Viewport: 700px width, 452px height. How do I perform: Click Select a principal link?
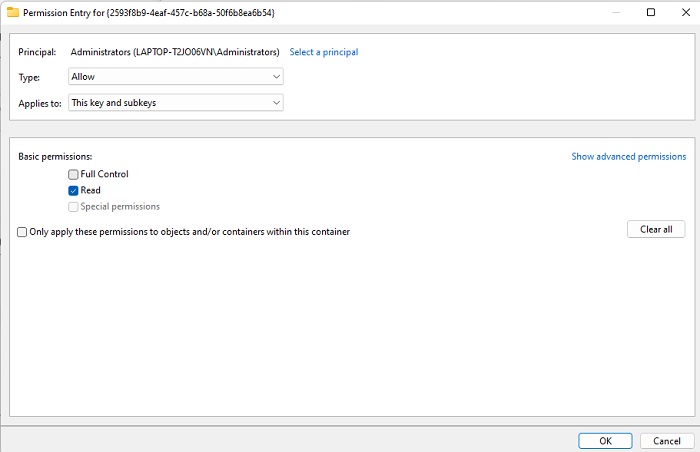click(x=324, y=52)
